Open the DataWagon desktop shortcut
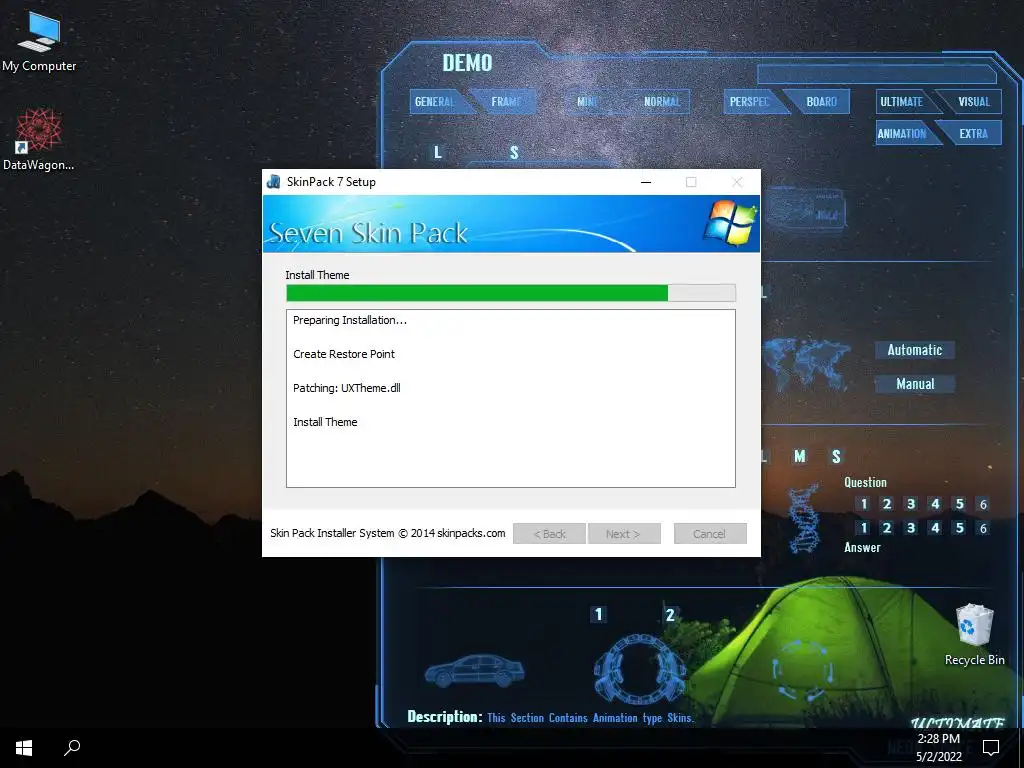1024x768 pixels. tap(39, 139)
